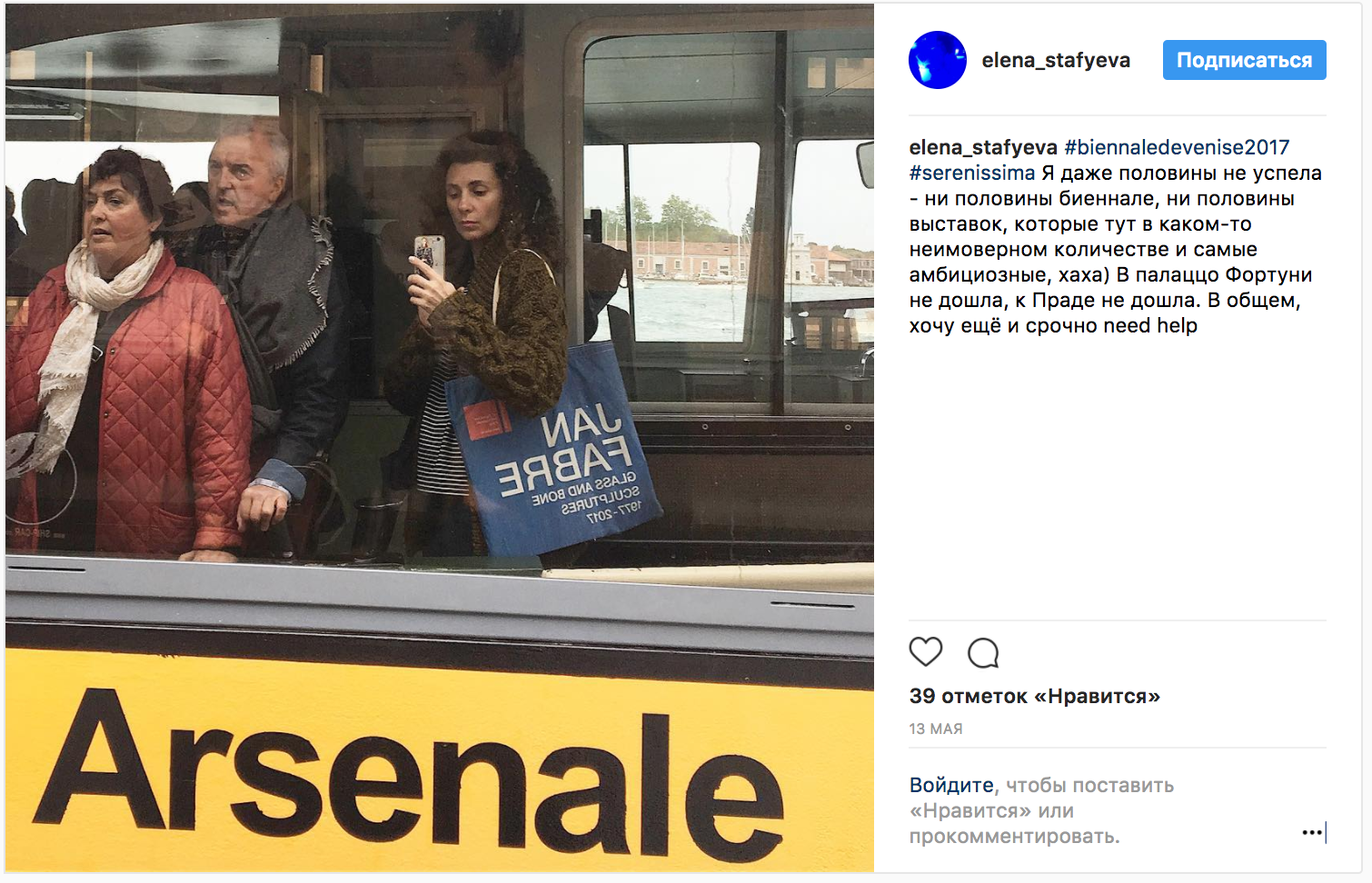Click the Russian caption text of the post

1116,249
